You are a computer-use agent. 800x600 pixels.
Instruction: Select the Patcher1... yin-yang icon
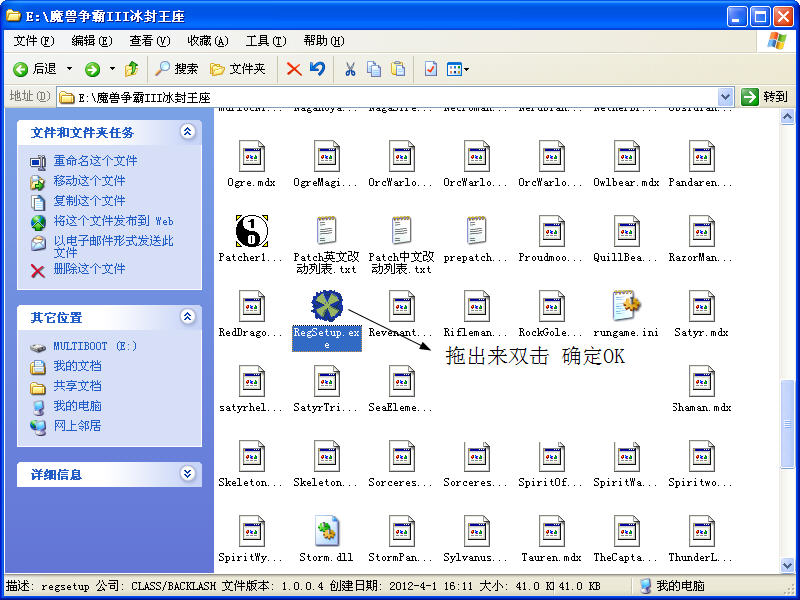[252, 231]
